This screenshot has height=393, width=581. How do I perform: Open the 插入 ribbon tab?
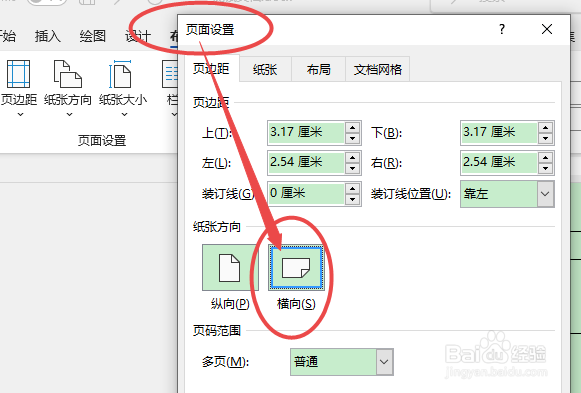point(47,36)
